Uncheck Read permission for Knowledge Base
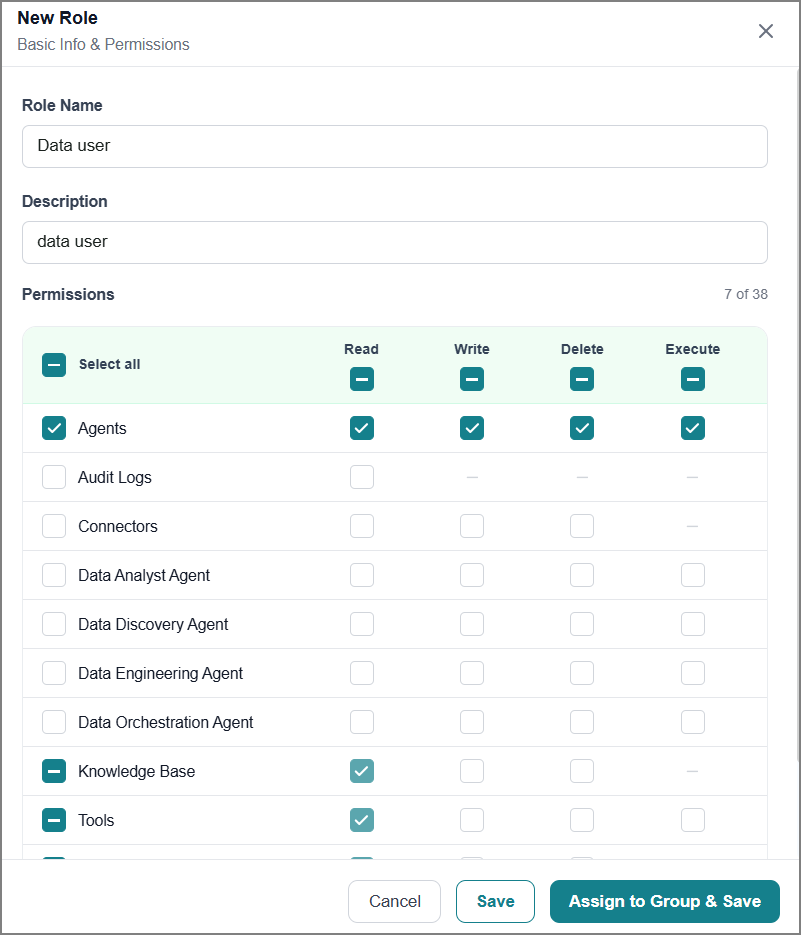Screen dimensions: 801x935 [x=361, y=771]
